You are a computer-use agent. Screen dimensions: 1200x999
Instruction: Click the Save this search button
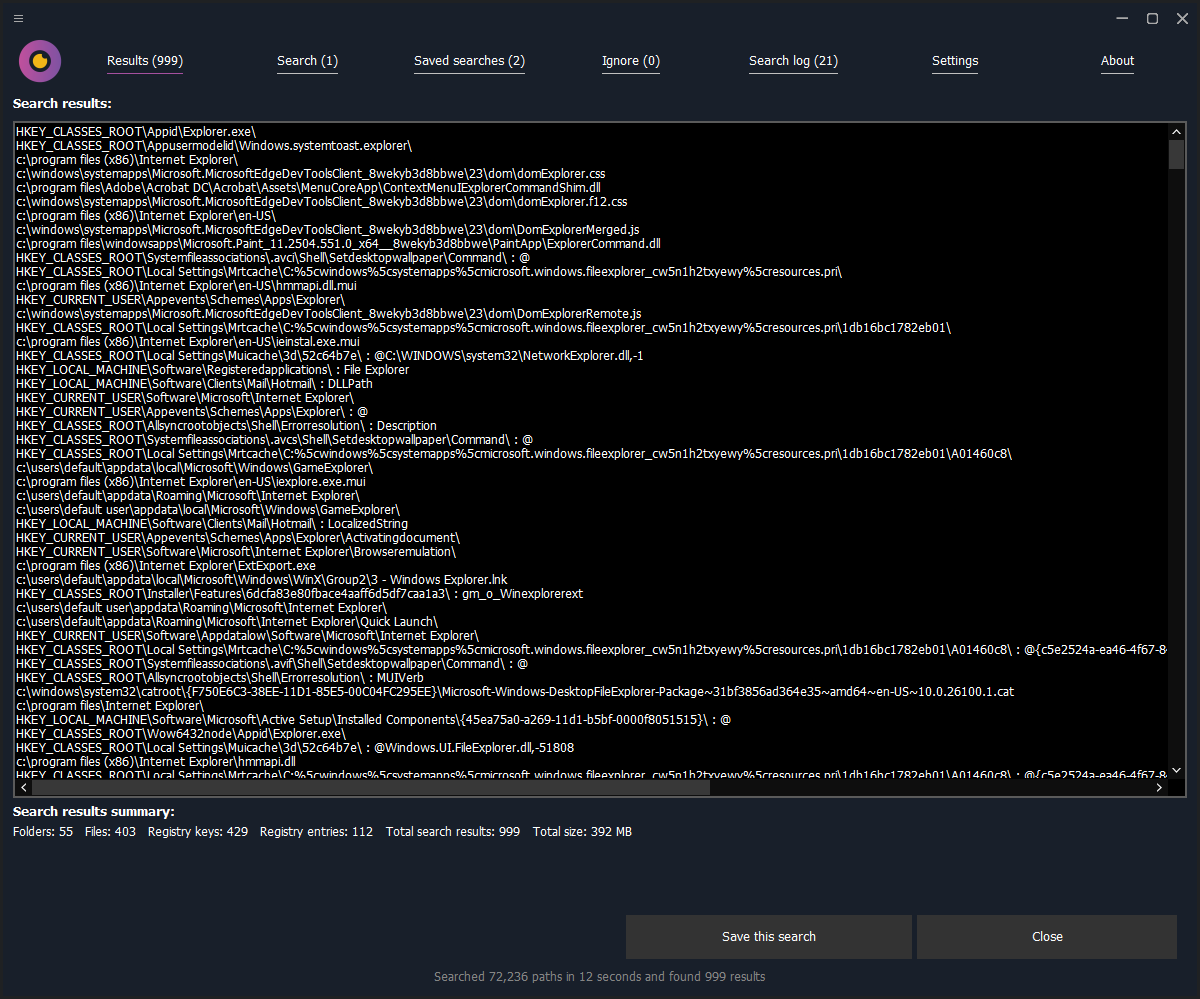click(x=769, y=937)
